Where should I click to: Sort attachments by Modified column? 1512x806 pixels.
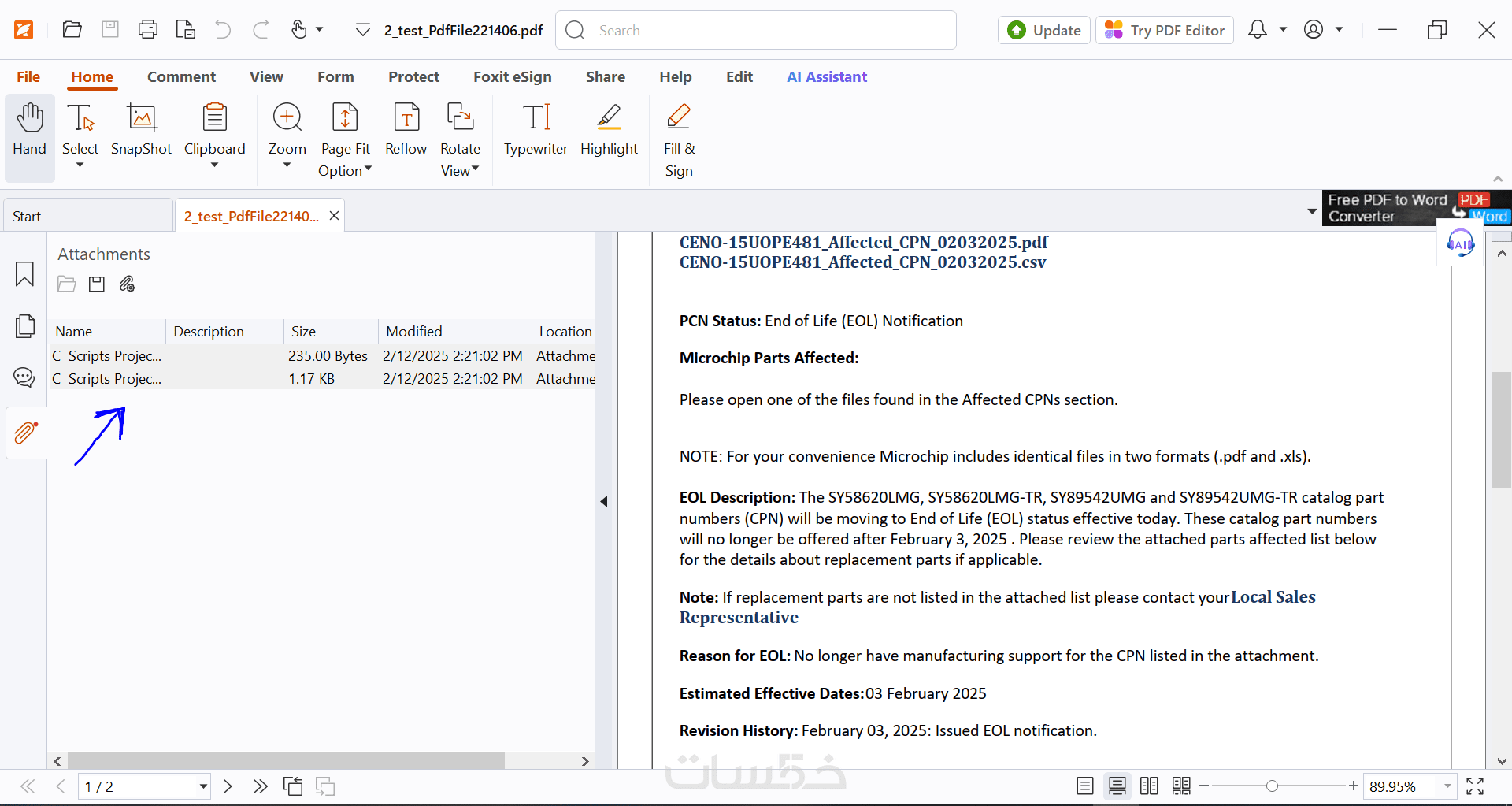(x=454, y=332)
